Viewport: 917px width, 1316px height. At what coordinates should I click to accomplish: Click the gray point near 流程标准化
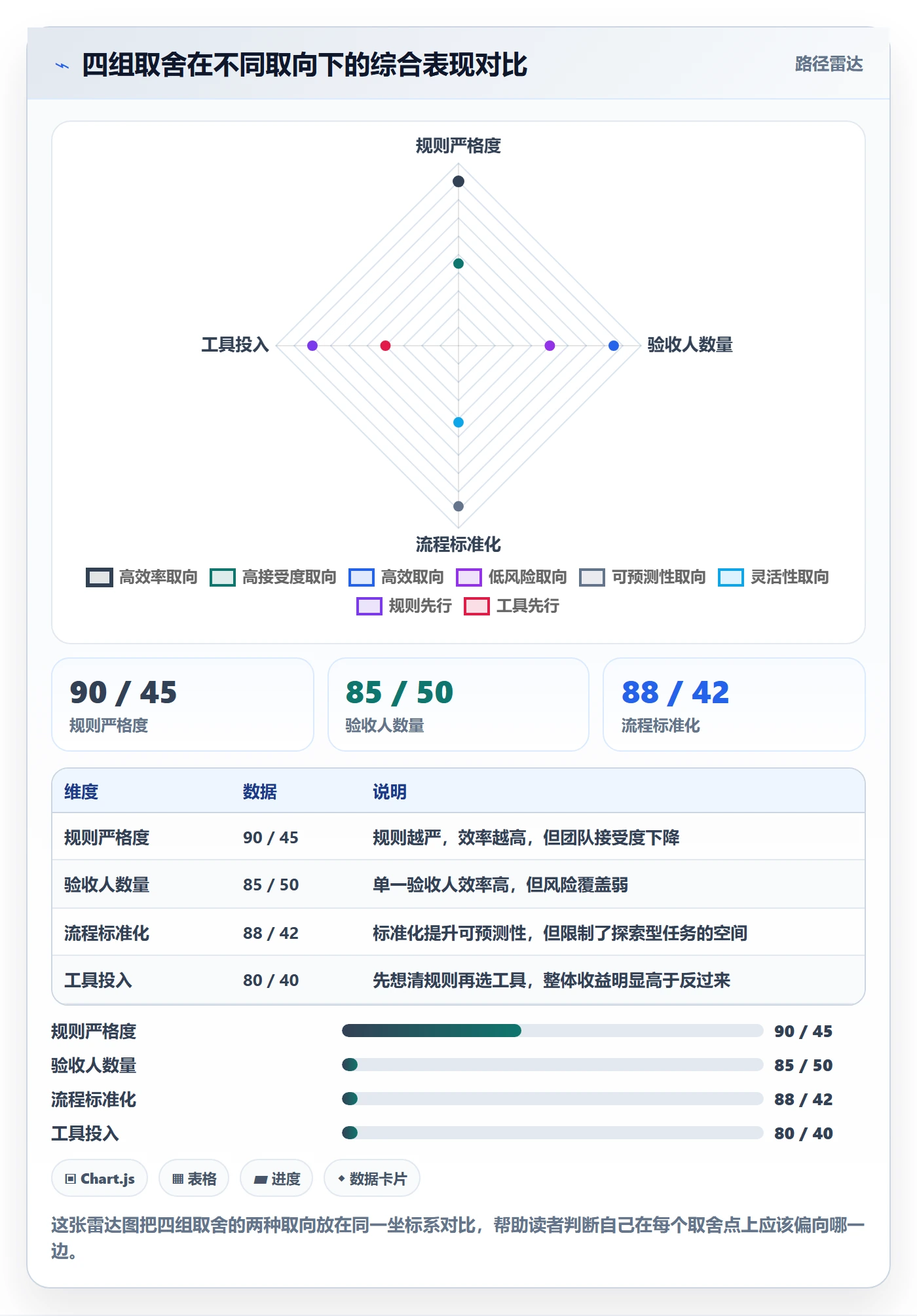coord(458,506)
